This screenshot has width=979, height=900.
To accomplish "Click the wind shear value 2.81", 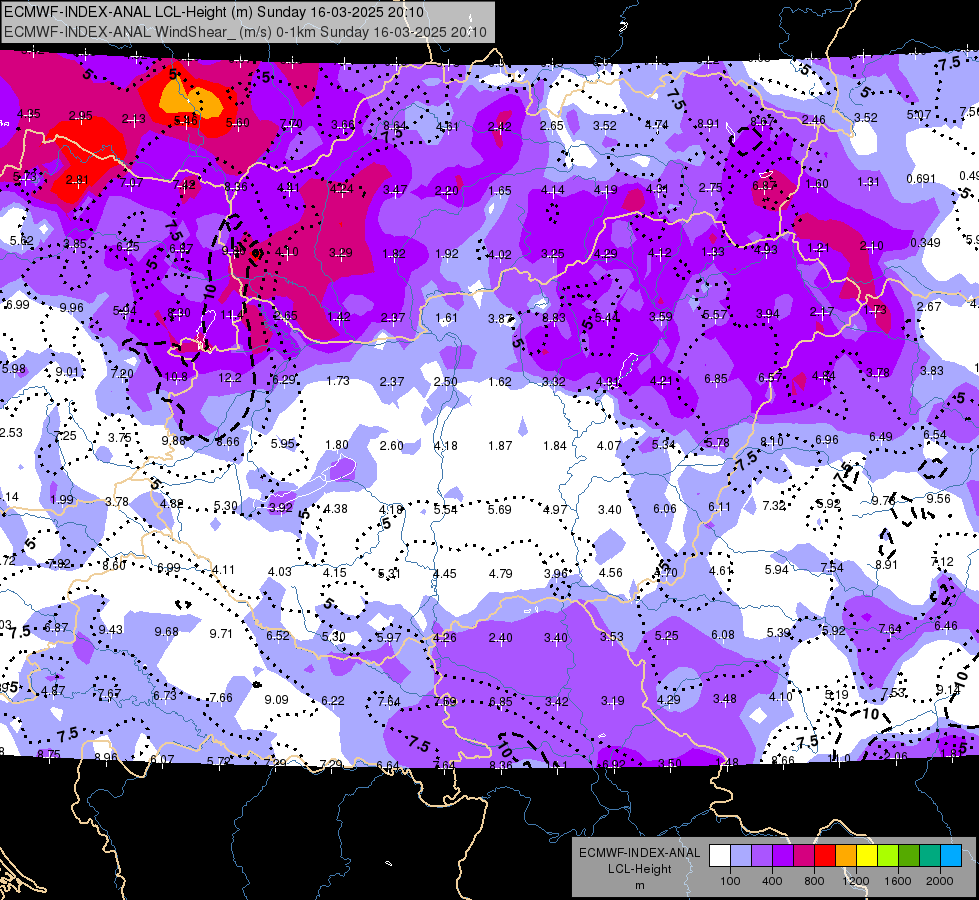I will pos(77,180).
